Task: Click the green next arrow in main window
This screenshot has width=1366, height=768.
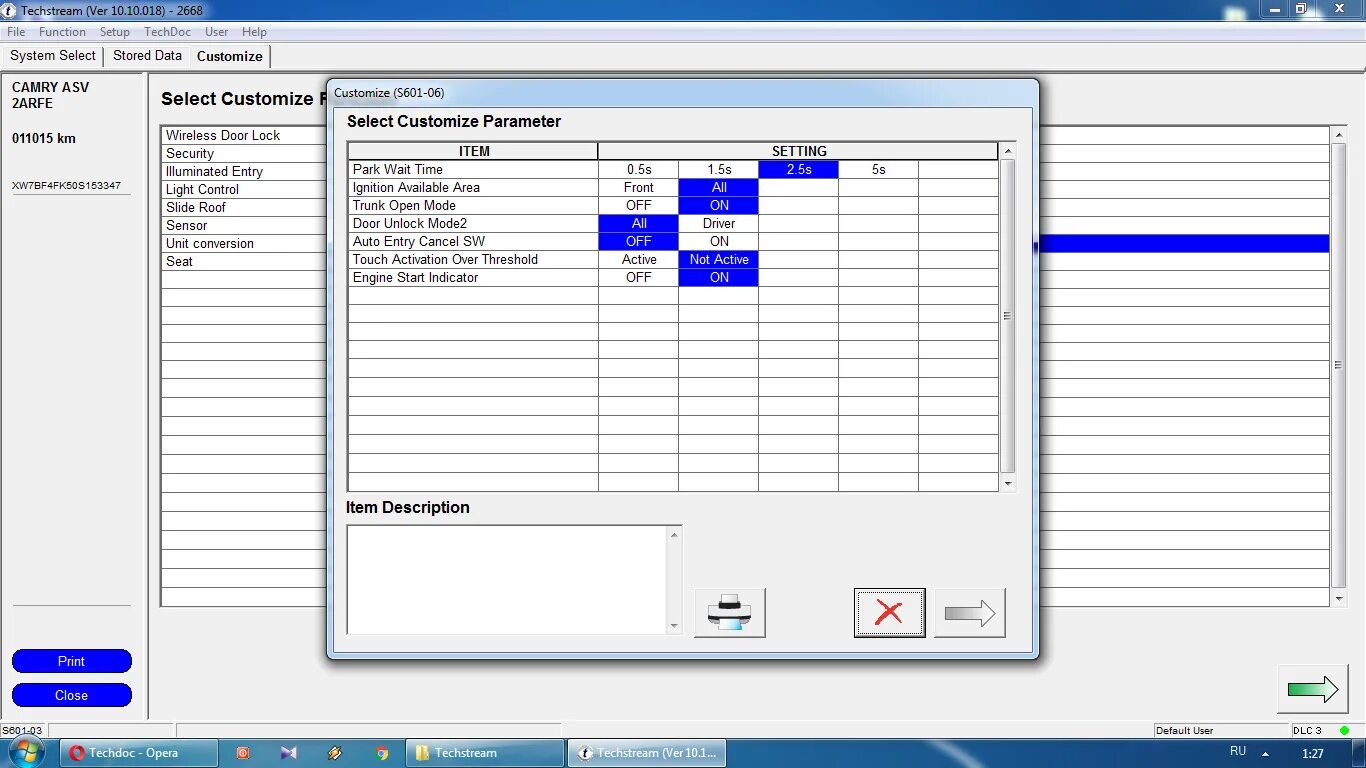Action: (x=1313, y=688)
